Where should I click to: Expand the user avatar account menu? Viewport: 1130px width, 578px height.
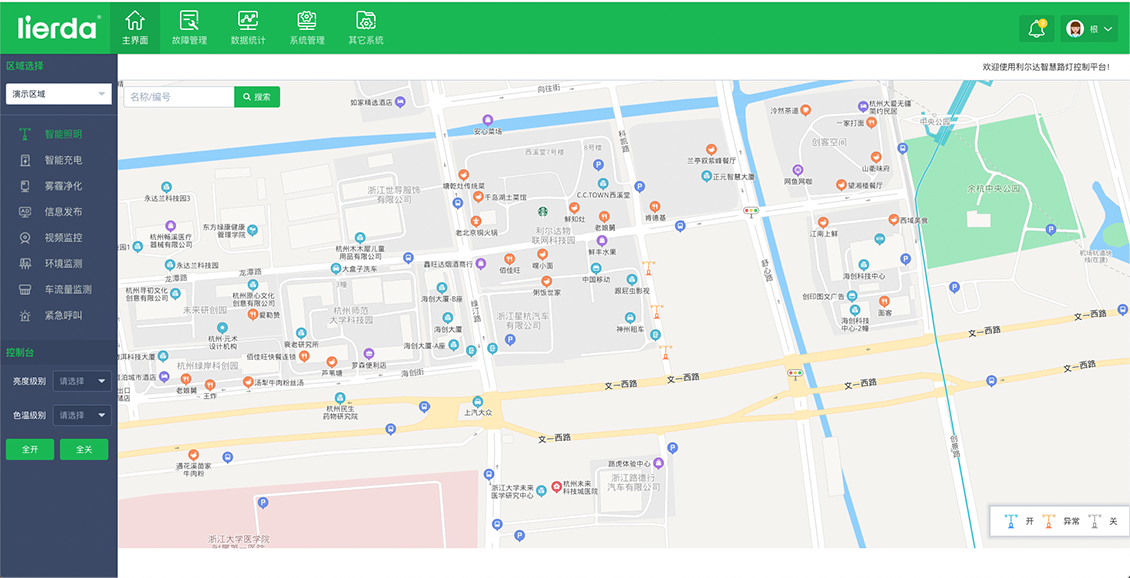[x=1089, y=29]
